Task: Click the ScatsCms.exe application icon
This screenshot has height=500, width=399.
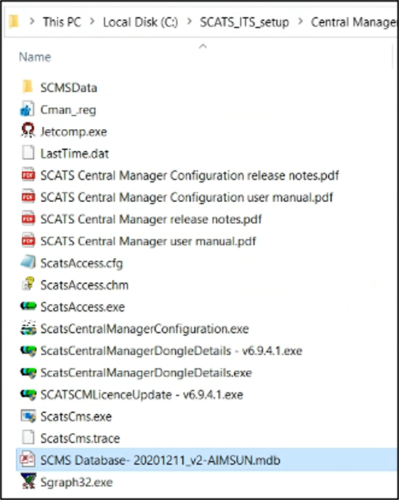Action: pos(28,416)
